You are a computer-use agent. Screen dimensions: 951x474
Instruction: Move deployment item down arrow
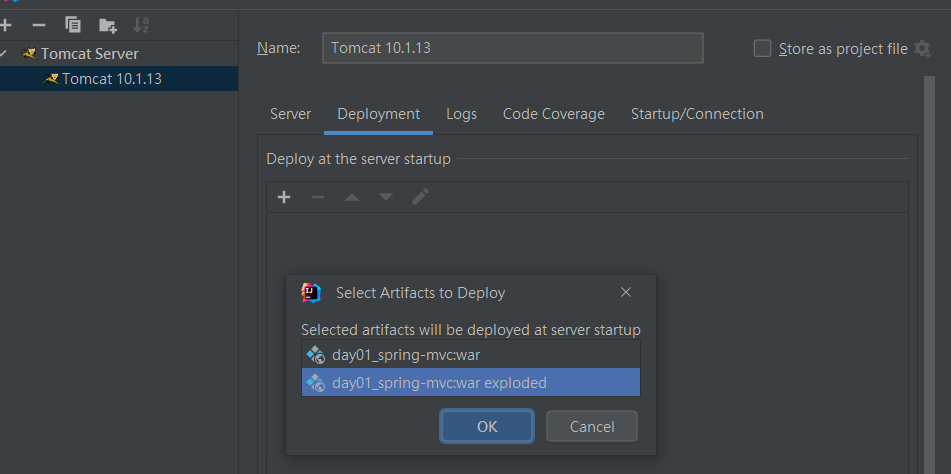[x=386, y=197]
